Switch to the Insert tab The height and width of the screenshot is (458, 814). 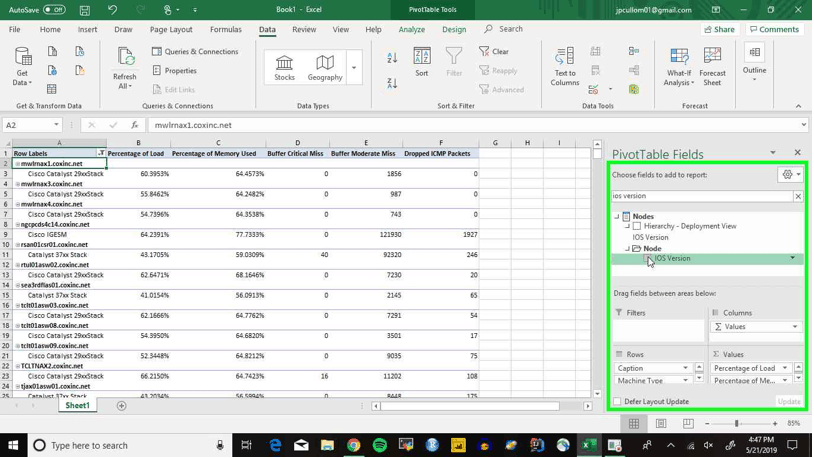coord(87,29)
